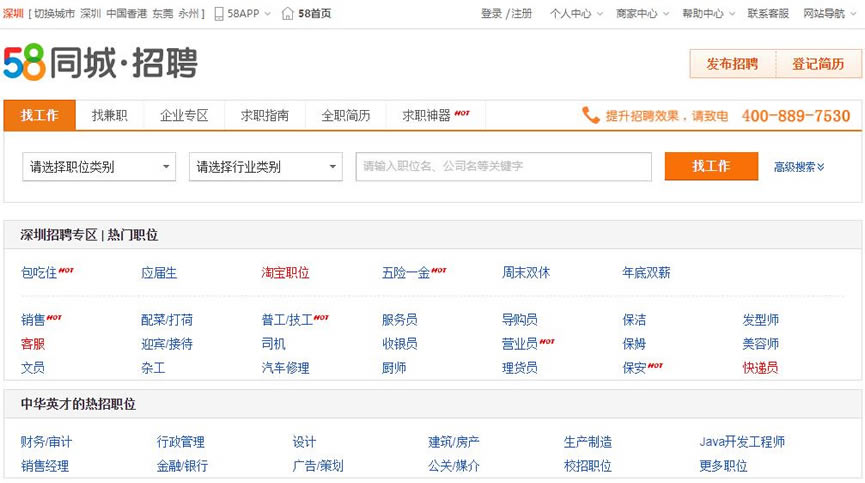Screen dimensions: 865x483
Task: Open the 全职简历 tab
Action: (x=346, y=115)
